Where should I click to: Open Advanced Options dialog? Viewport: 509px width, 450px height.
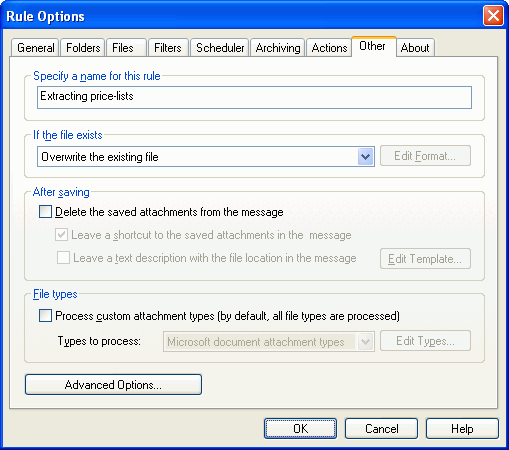coord(113,385)
